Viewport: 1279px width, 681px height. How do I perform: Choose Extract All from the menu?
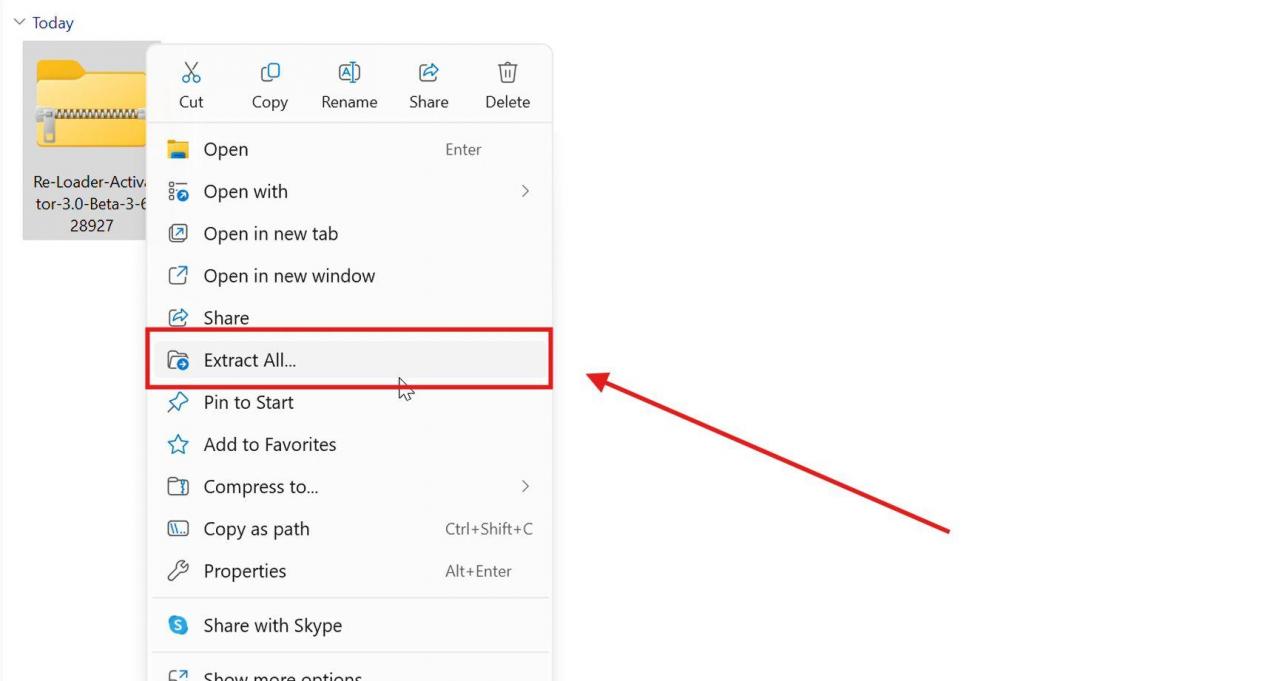(249, 360)
